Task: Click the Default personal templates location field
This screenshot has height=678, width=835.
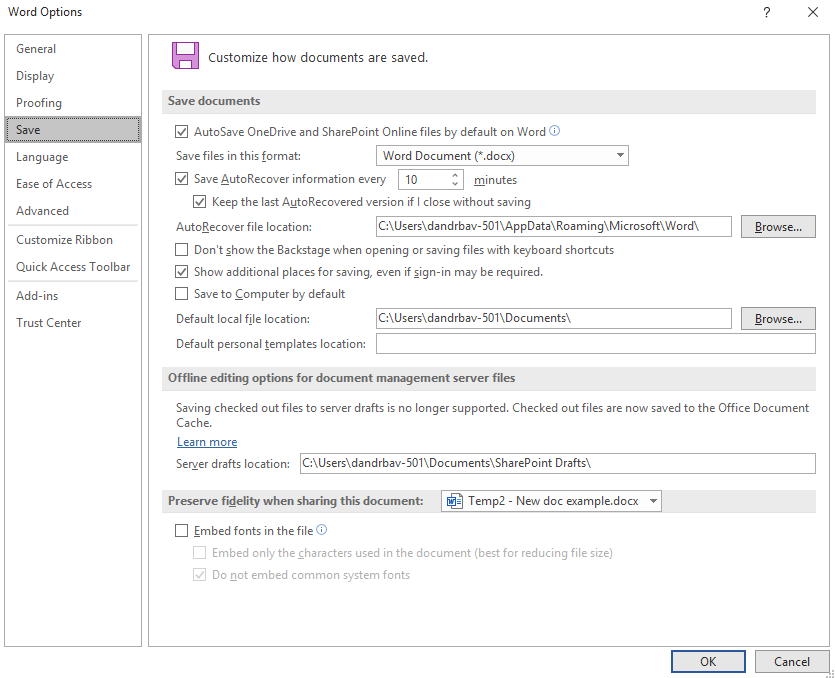Action: [595, 344]
